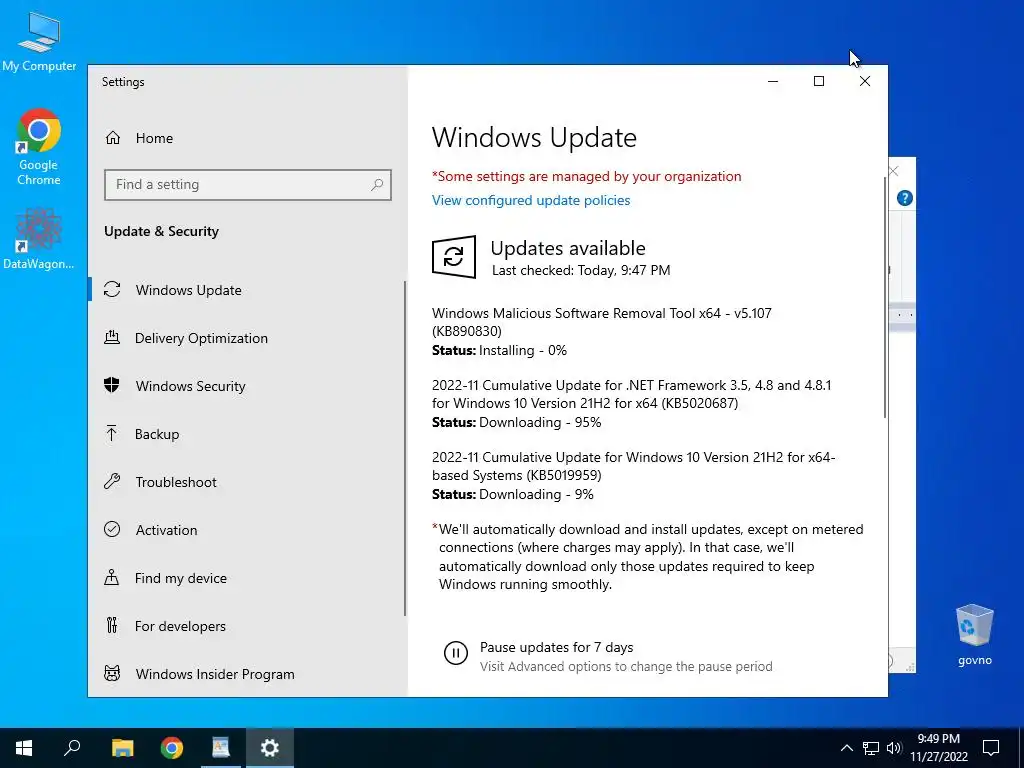
Task: Click blue help icon in background window
Action: pyautogui.click(x=904, y=198)
